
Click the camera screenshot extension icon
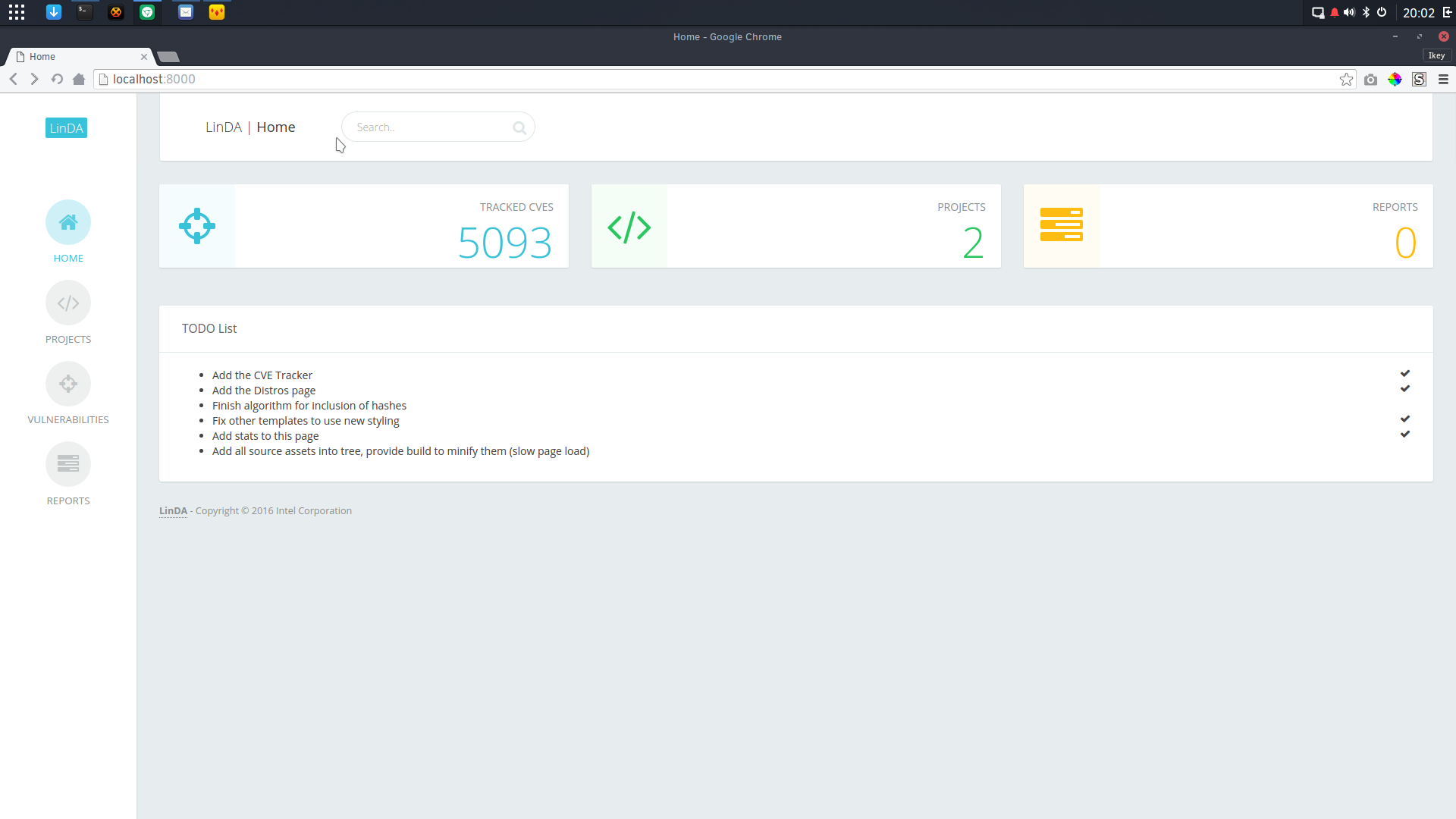pyautogui.click(x=1370, y=80)
